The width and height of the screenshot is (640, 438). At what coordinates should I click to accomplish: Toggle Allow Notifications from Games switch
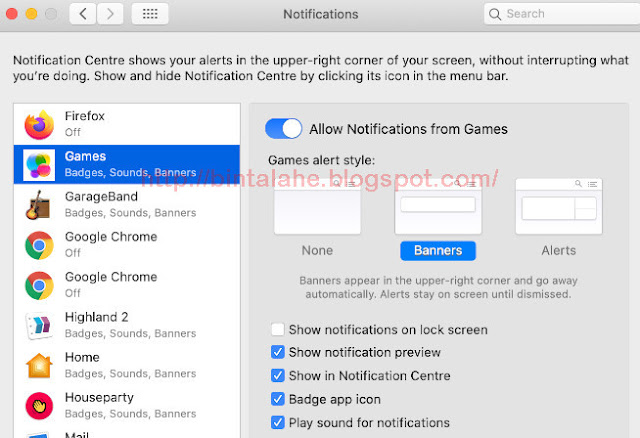pos(284,129)
